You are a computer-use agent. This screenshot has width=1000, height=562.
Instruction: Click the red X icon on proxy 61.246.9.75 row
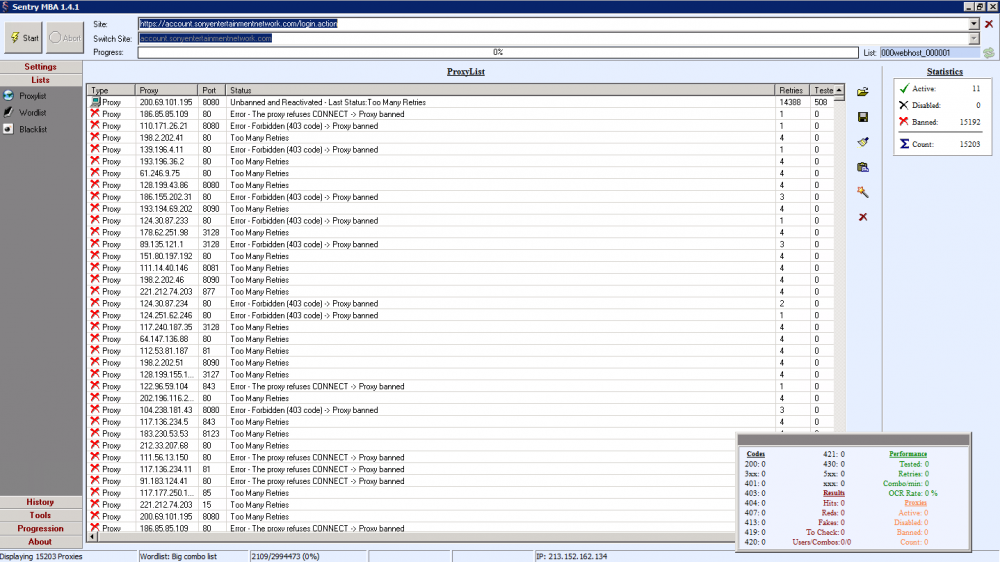(95, 172)
